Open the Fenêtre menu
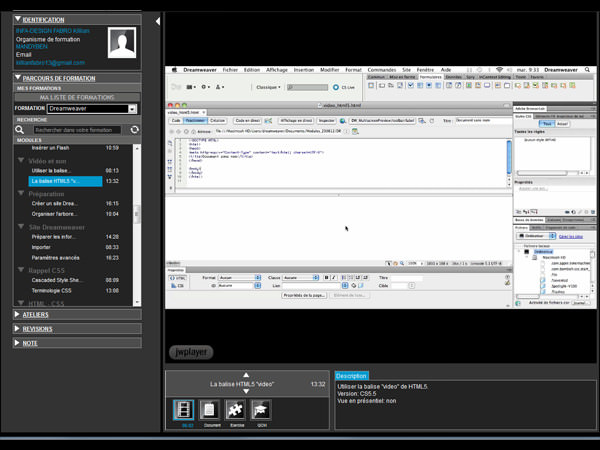The image size is (600, 450). click(x=425, y=70)
